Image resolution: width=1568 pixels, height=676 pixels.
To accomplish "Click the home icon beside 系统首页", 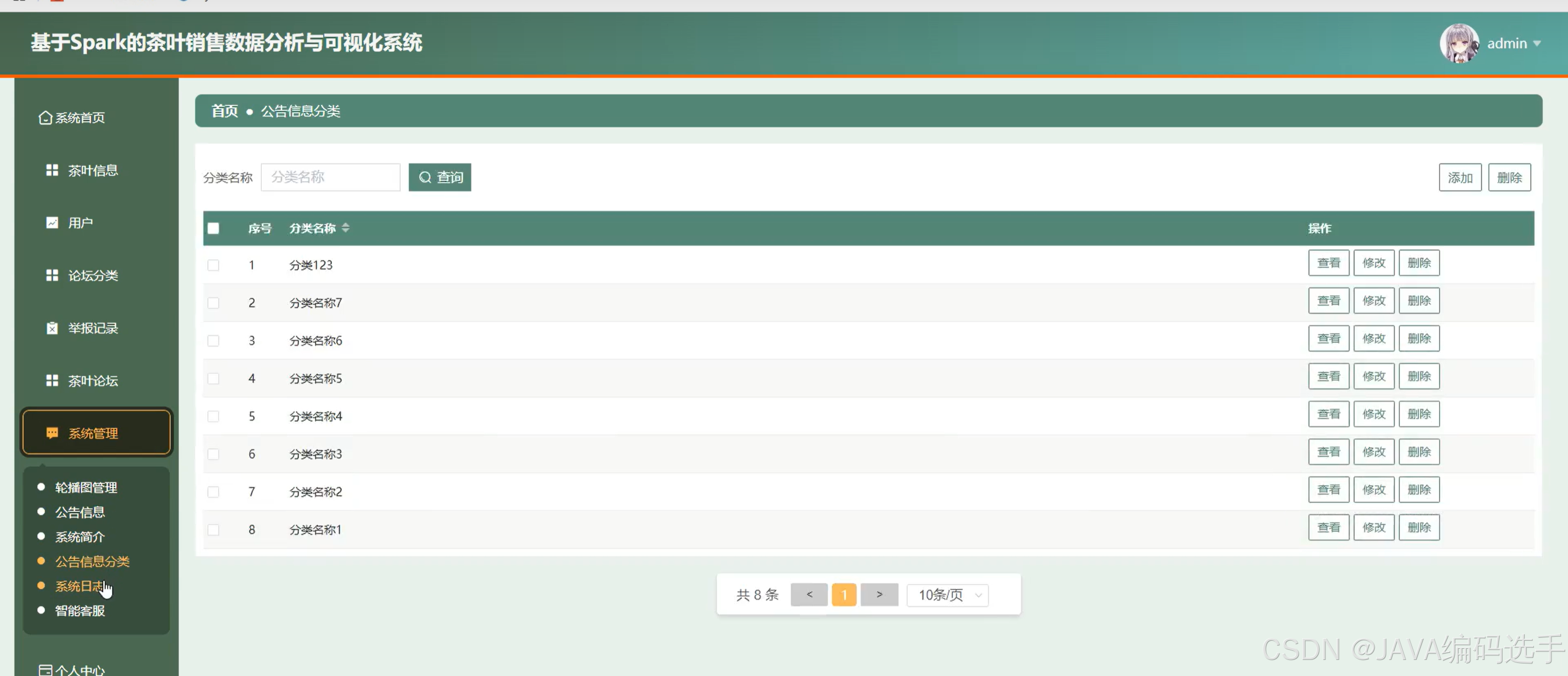I will (45, 117).
